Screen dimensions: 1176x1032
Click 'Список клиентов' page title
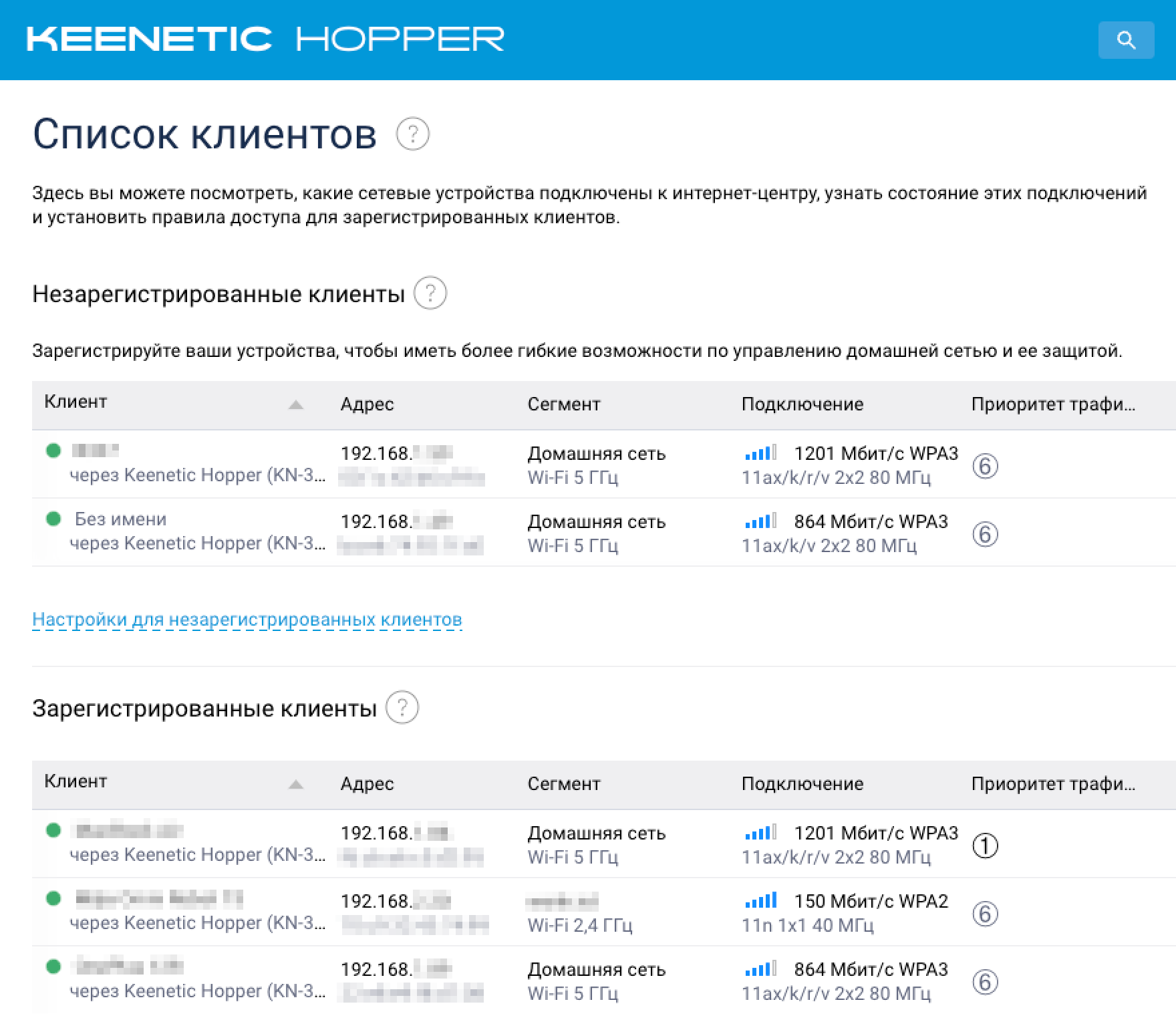(x=204, y=134)
